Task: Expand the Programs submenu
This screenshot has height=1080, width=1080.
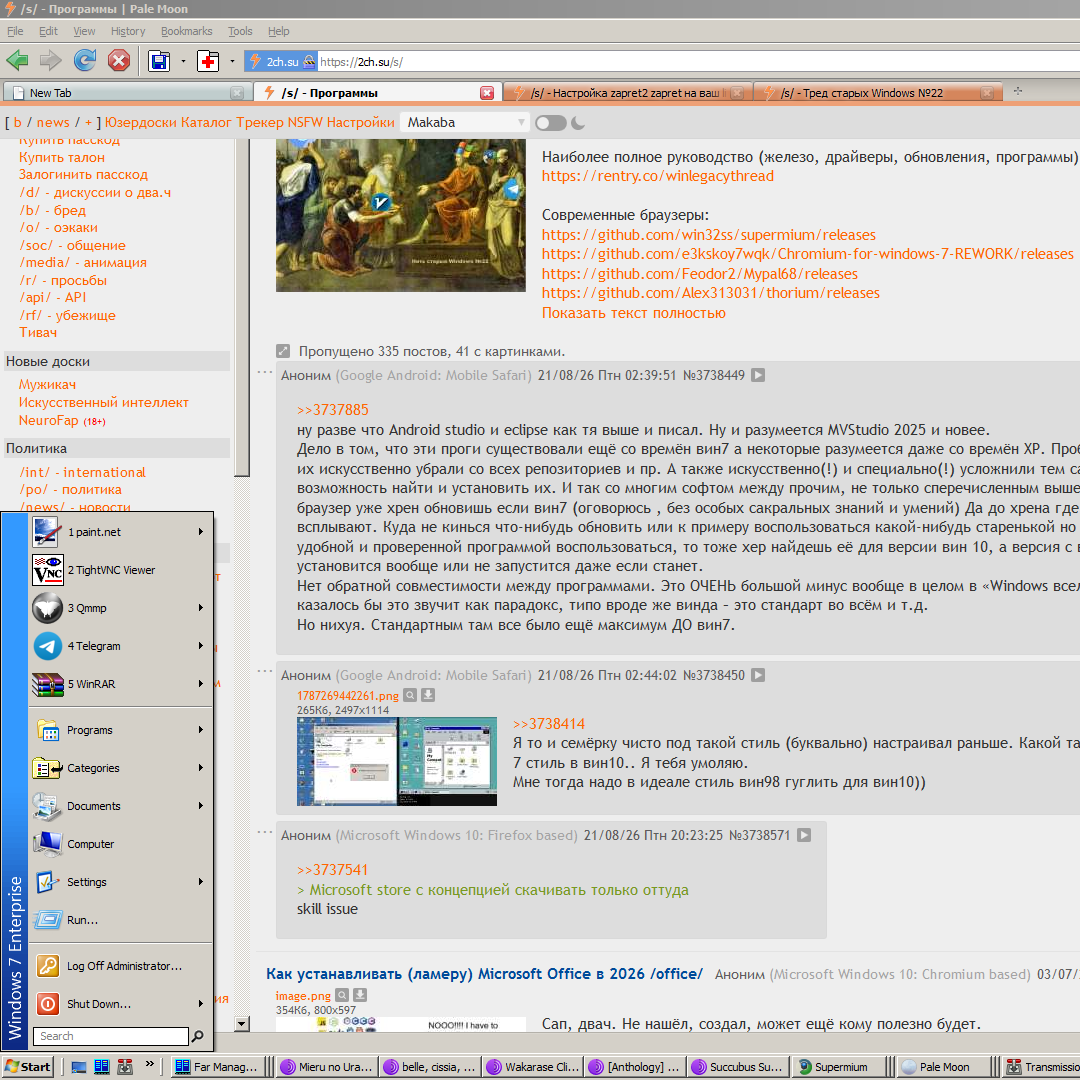Action: [x=121, y=729]
